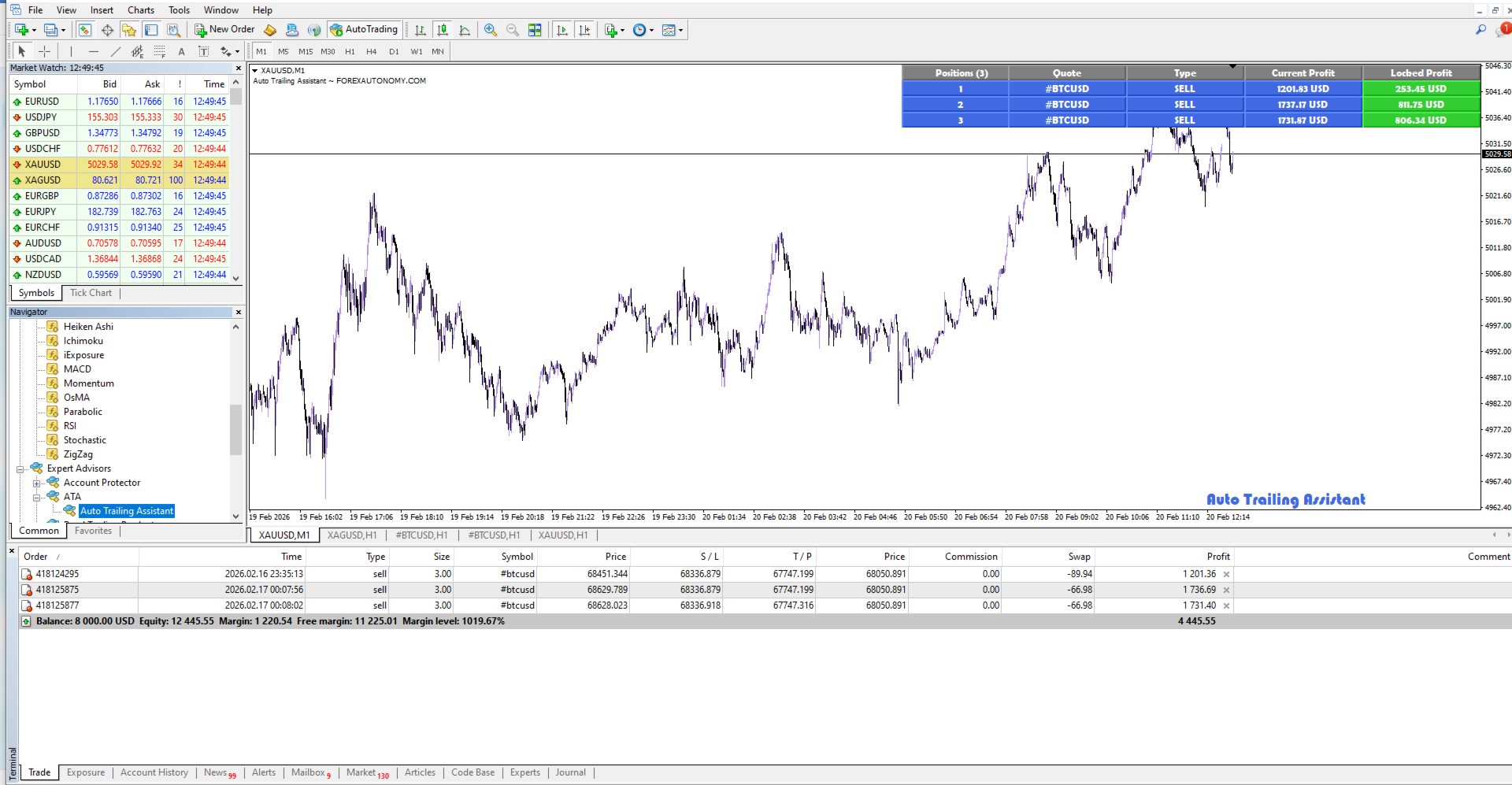This screenshot has height=785, width=1512.
Task: Select the Cursor tool
Action: [22, 51]
